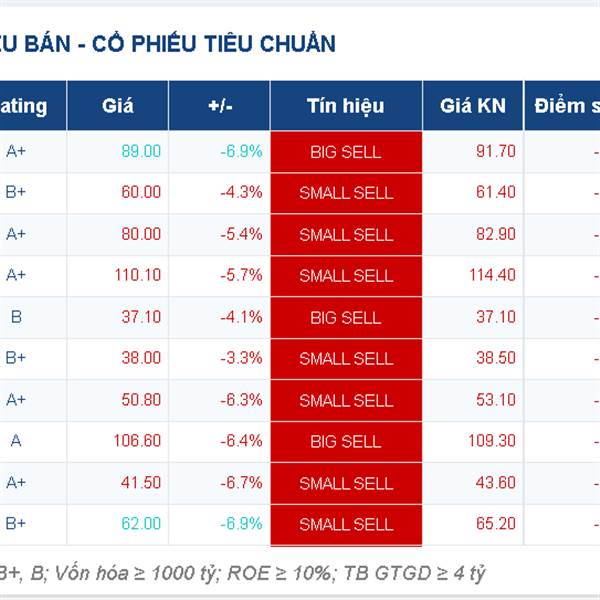600x600 pixels.
Task: Open BIG SELL signal for 37.10 row
Action: (346, 318)
